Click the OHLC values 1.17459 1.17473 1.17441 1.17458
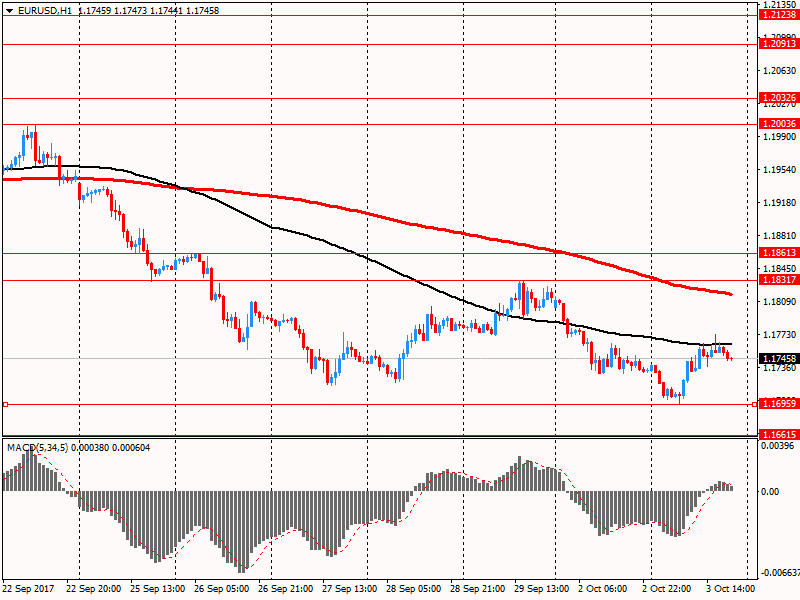The image size is (800, 600). (148, 11)
